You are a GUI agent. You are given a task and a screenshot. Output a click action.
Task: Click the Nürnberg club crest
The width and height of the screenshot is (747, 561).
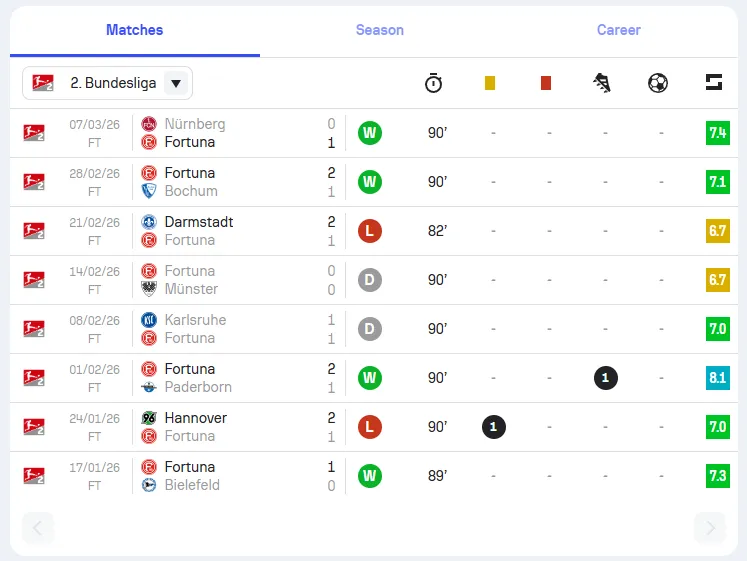click(x=149, y=124)
